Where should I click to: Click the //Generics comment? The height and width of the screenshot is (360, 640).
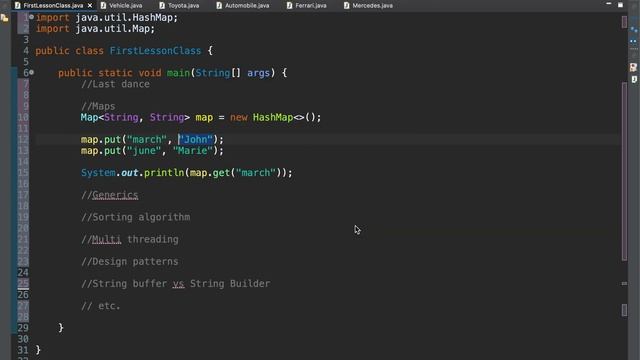[x=109, y=195]
